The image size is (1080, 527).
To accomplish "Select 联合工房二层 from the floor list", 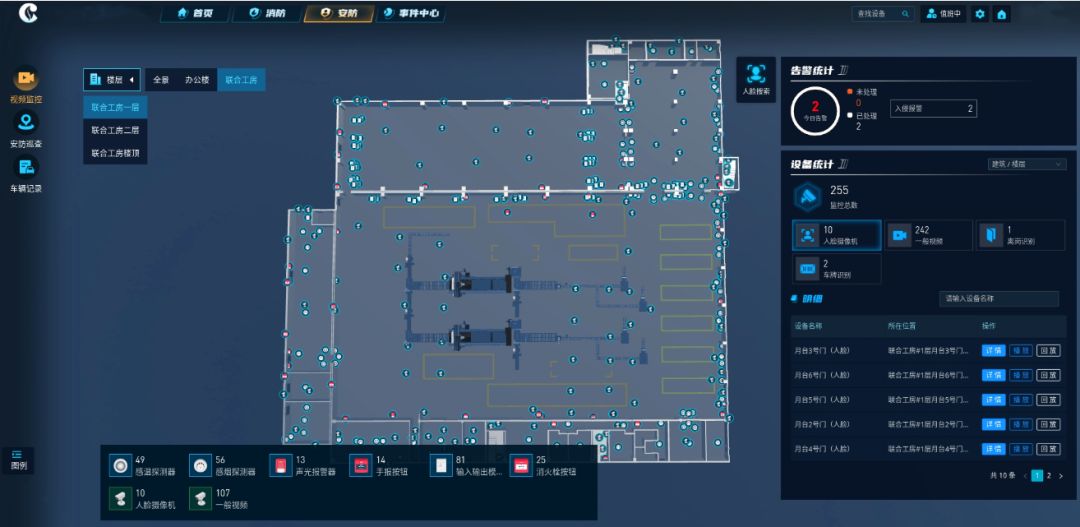I will click(x=115, y=130).
